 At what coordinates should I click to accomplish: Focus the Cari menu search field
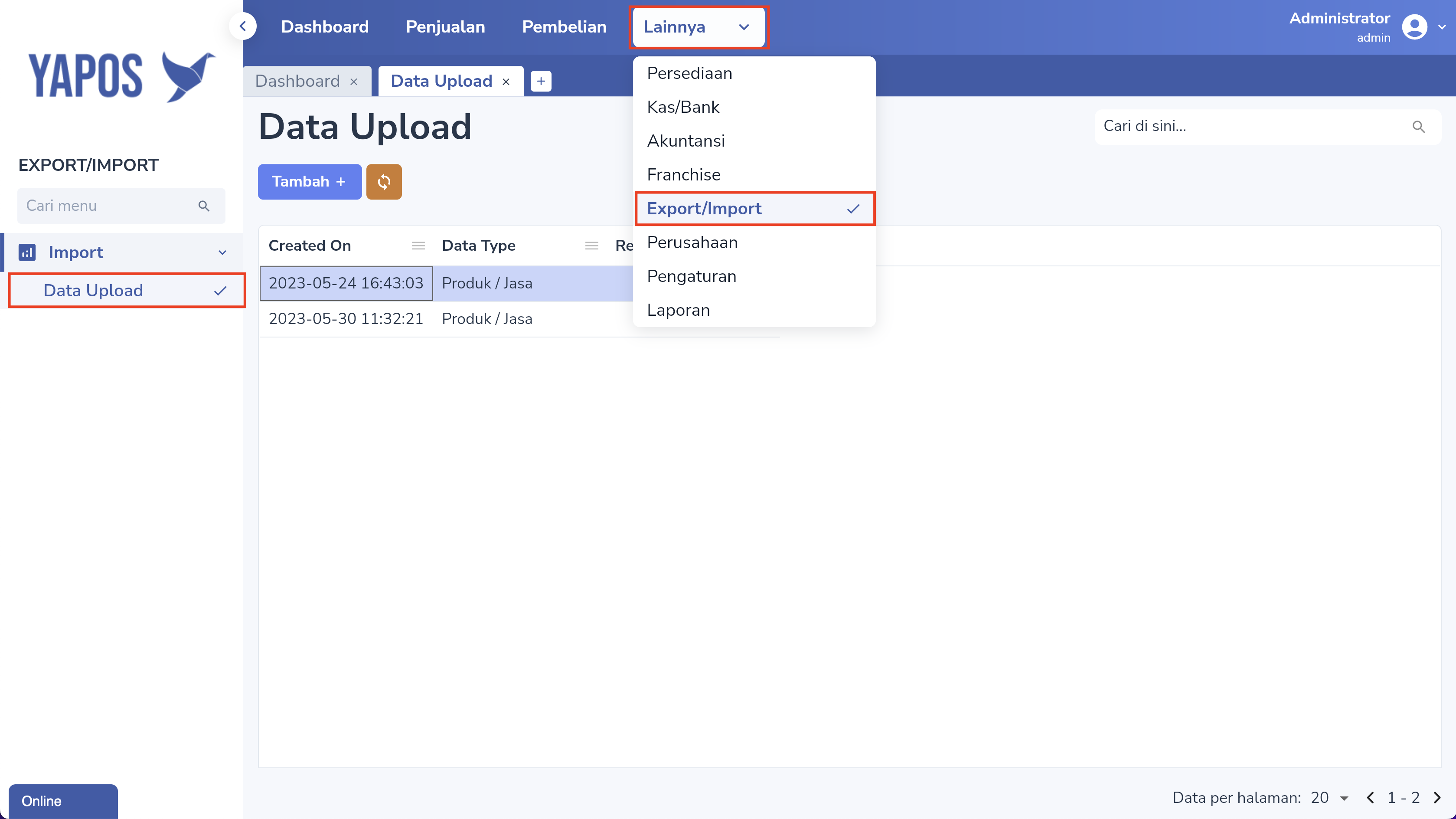coord(121,206)
